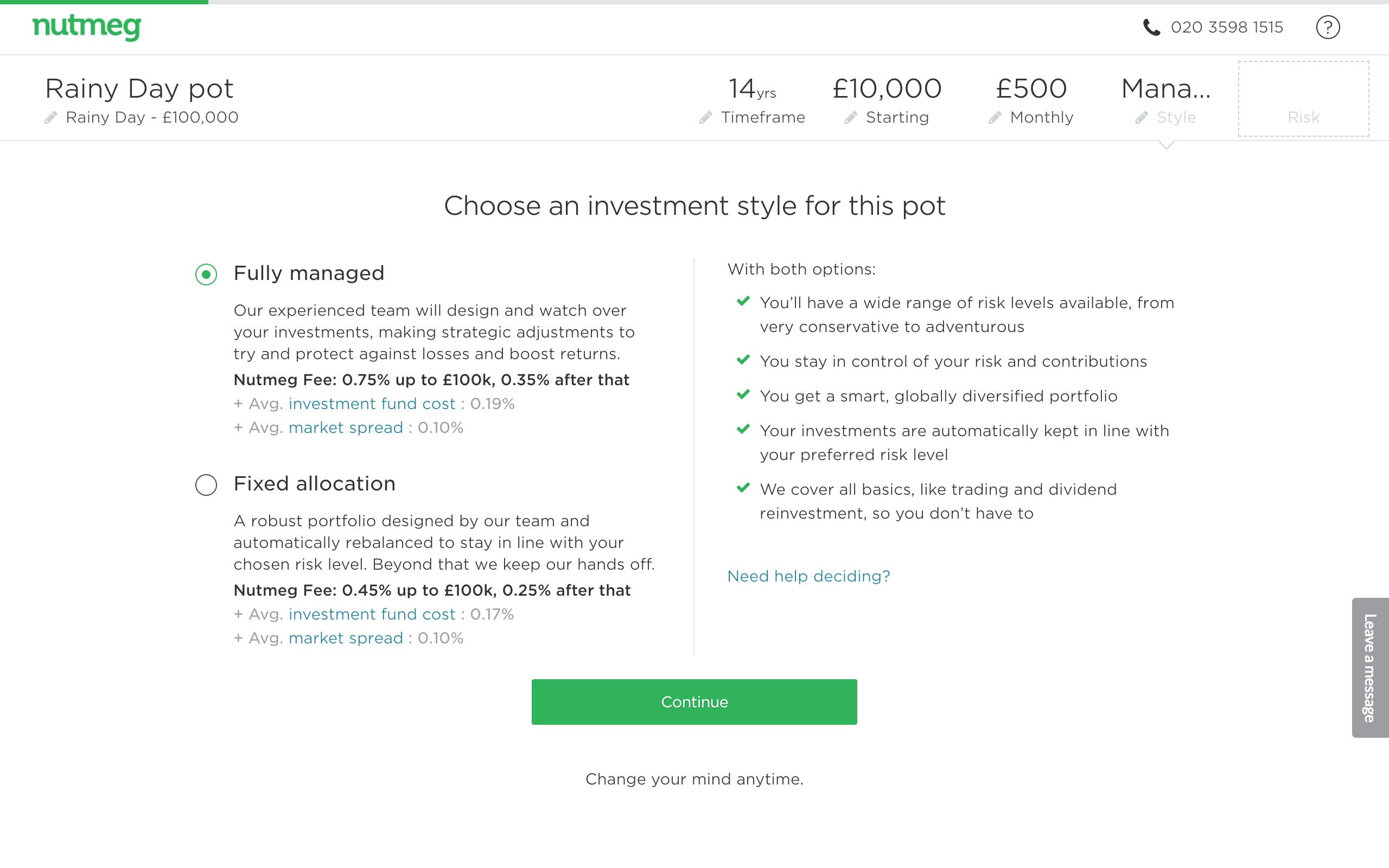
Task: Click the Fully managed investment fund cost link
Action: click(371, 404)
